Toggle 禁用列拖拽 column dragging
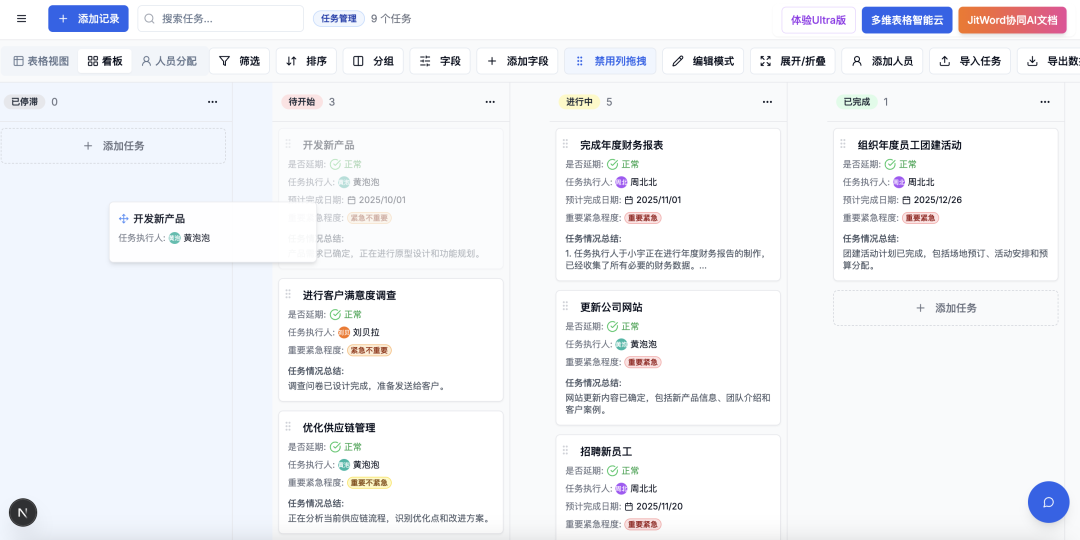1080x540 pixels. (610, 61)
